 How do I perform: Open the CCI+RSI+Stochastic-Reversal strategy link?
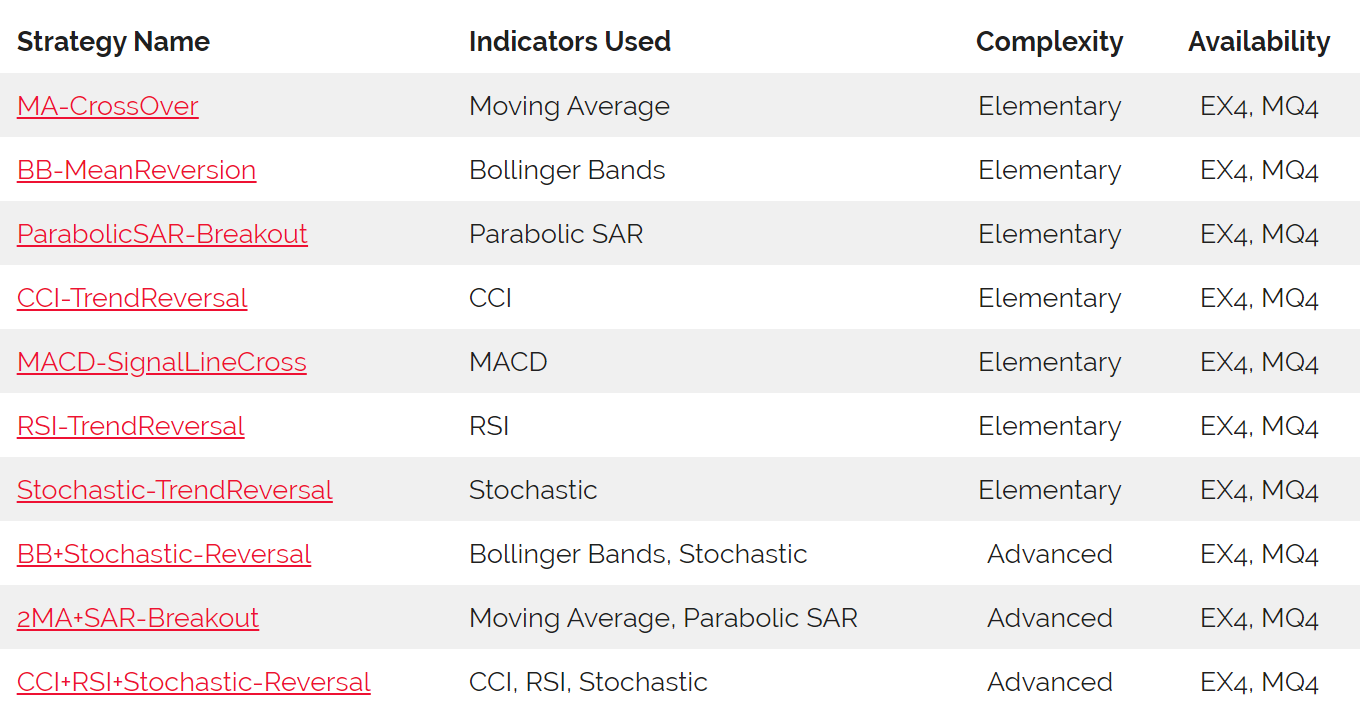tap(194, 682)
